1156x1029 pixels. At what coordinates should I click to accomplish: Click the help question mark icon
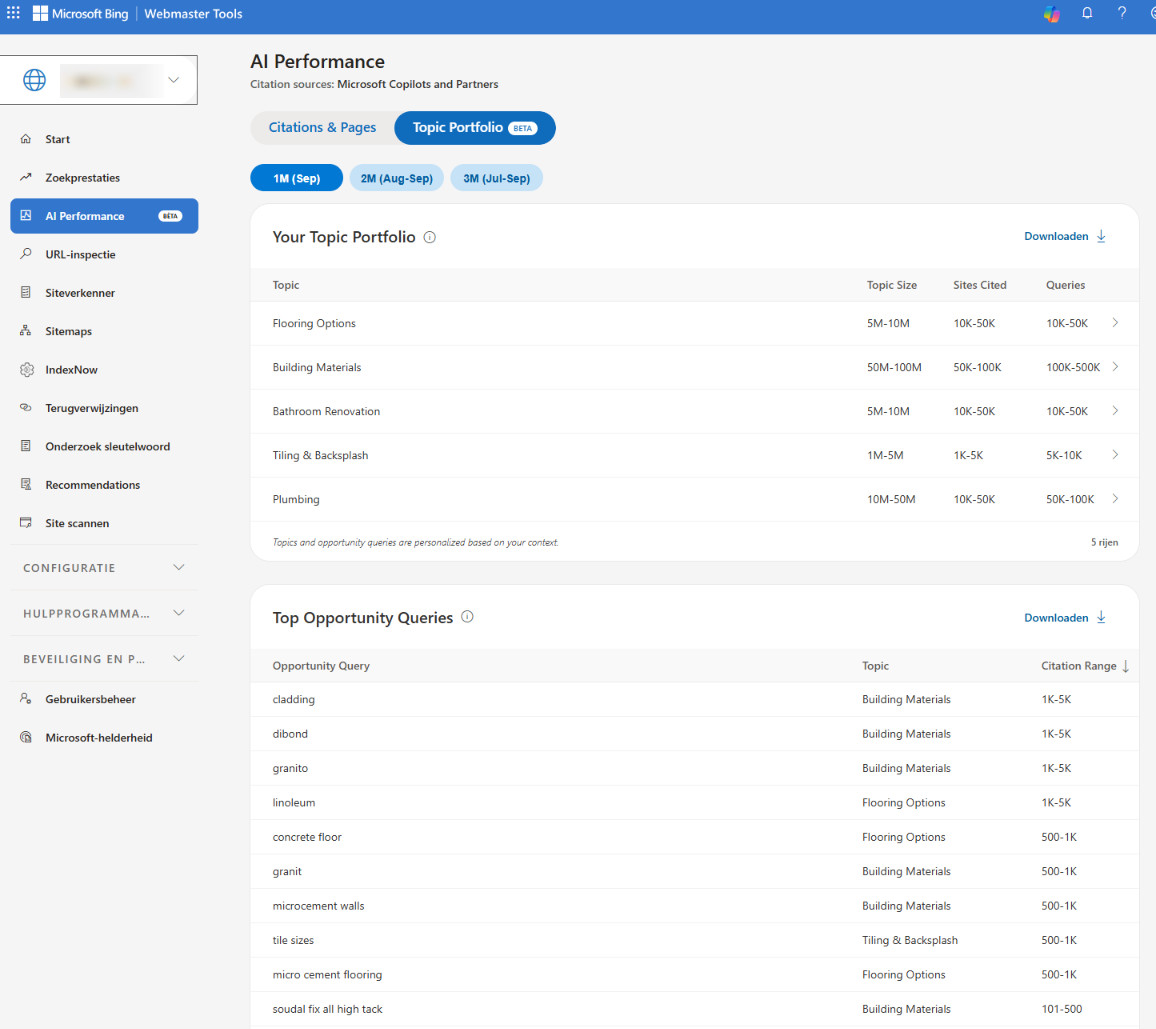[1121, 13]
